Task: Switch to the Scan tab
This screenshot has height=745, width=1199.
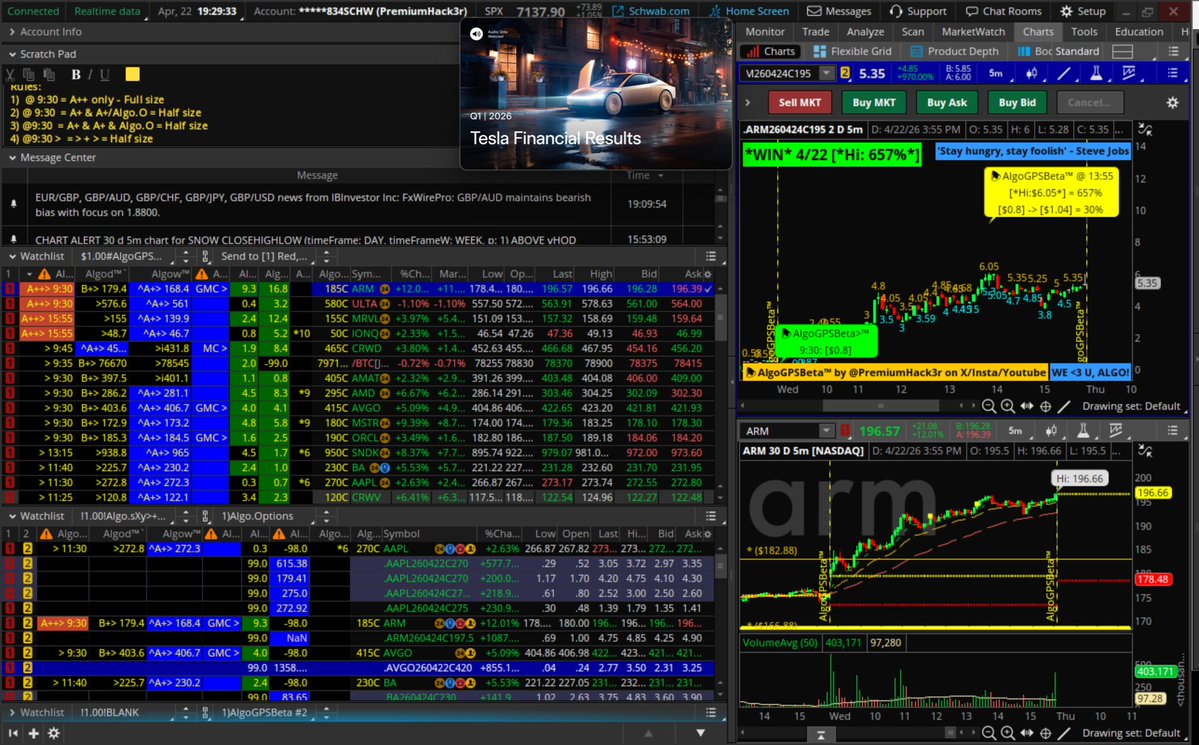Action: 912,31
